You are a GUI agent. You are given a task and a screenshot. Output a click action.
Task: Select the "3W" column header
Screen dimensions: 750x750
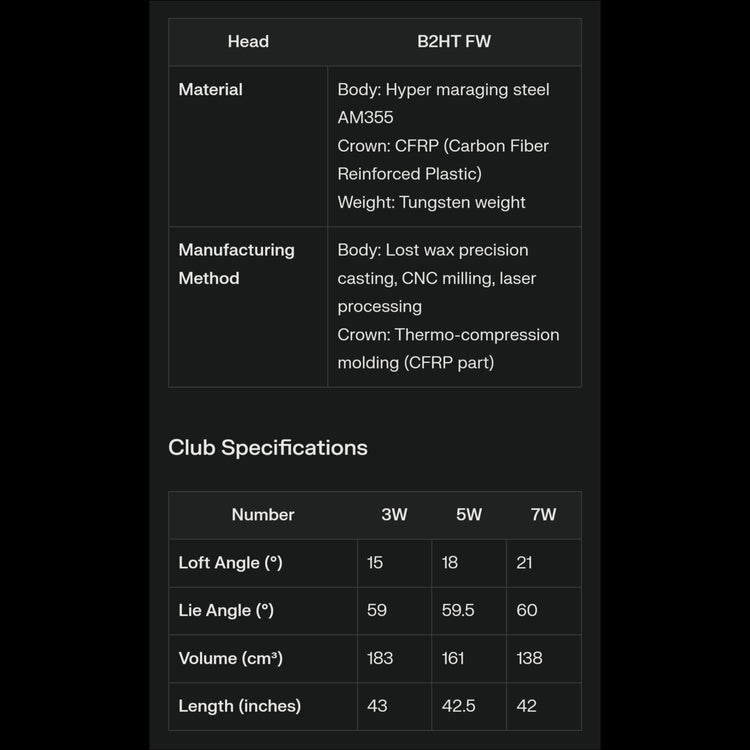394,515
